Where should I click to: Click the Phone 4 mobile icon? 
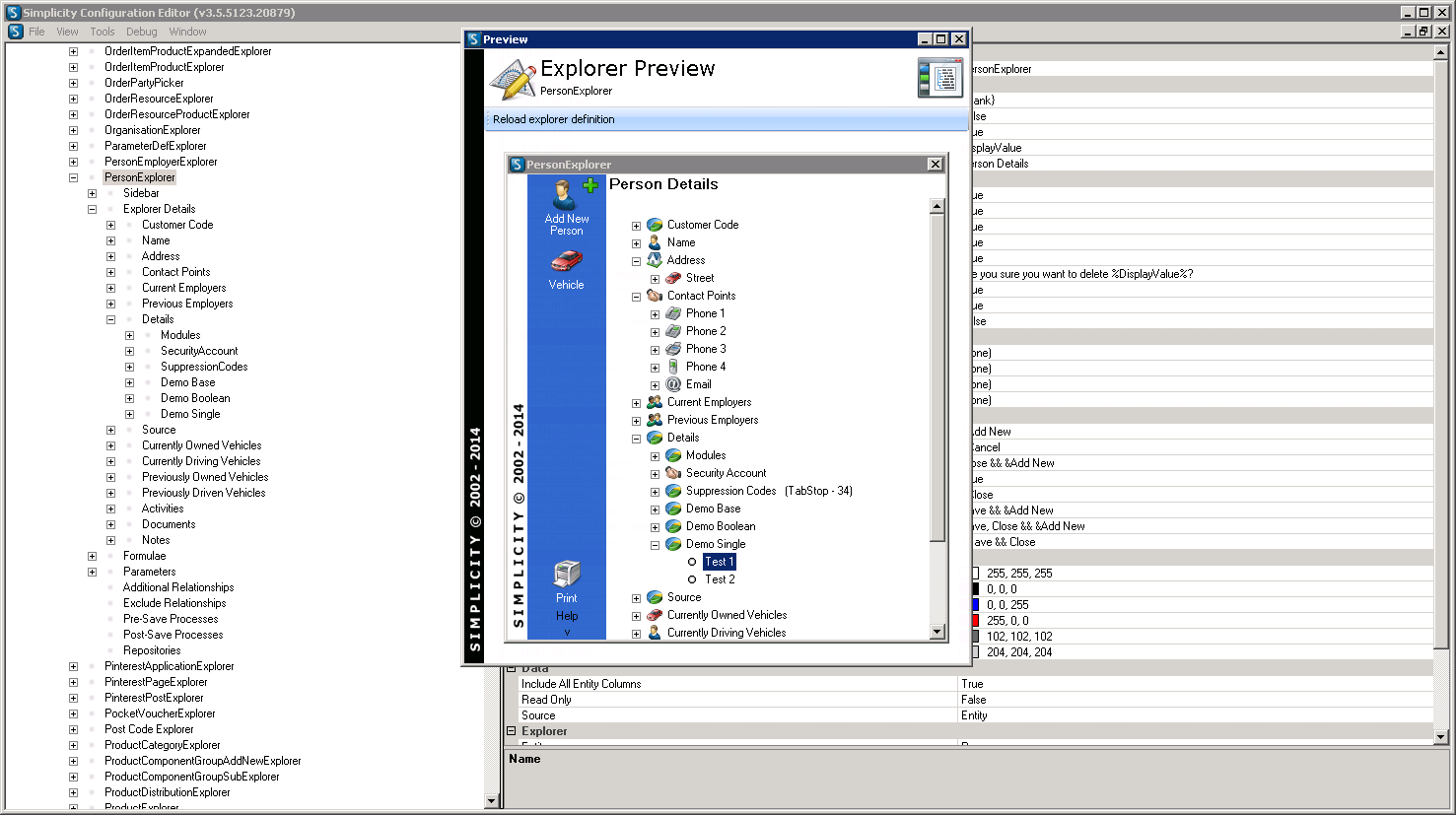pos(673,367)
